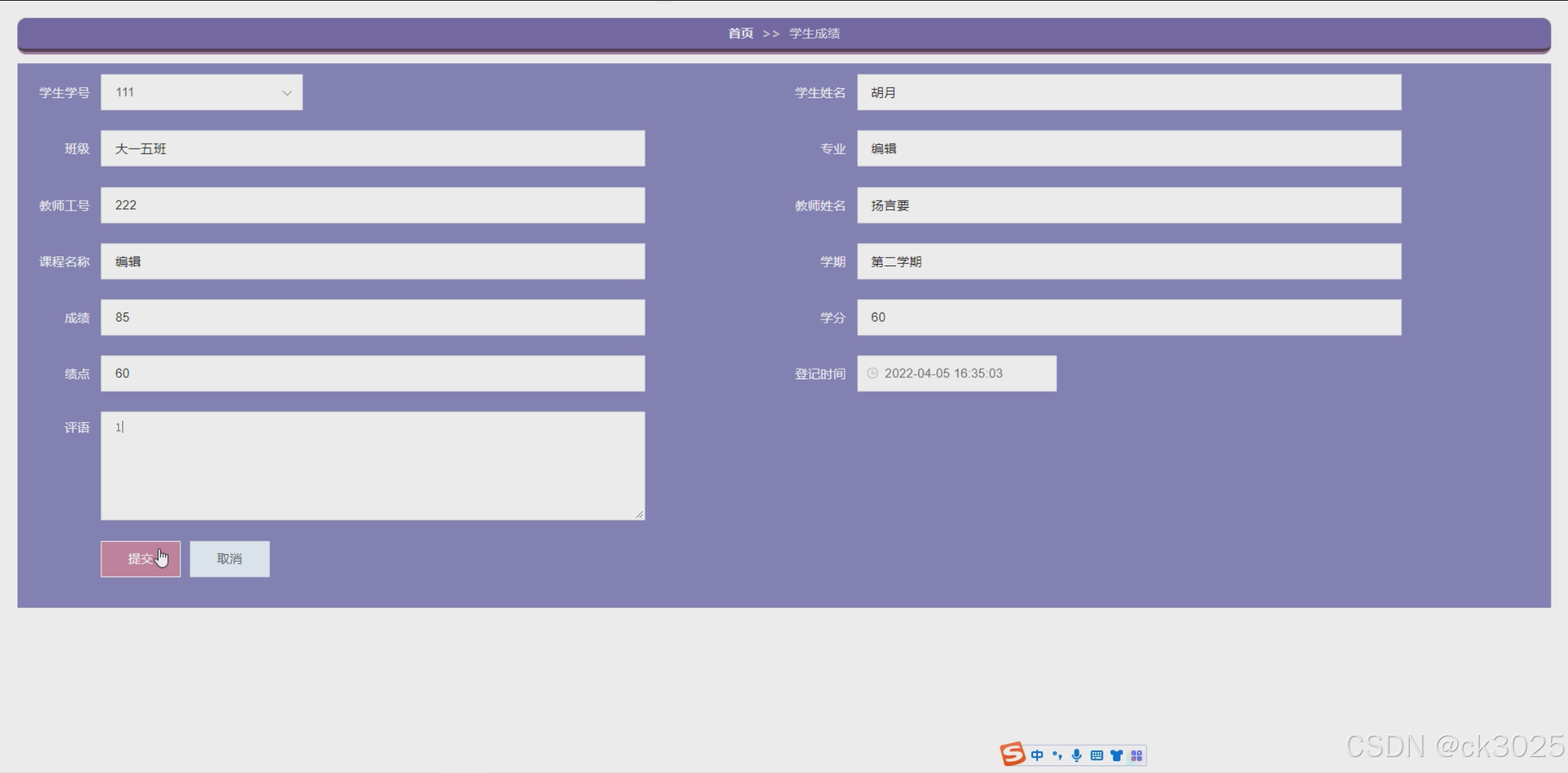
Task: Toggle Chinese/English mode on IME bar
Action: (x=1037, y=755)
